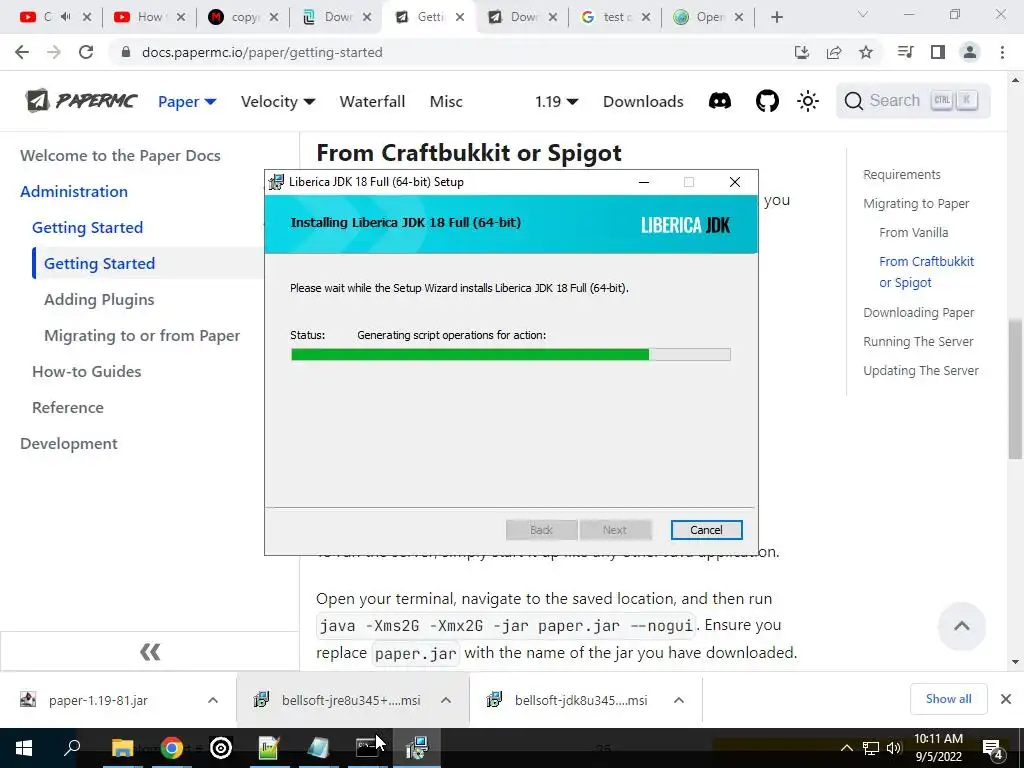Open the volume tray icon

pyautogui.click(x=894, y=748)
